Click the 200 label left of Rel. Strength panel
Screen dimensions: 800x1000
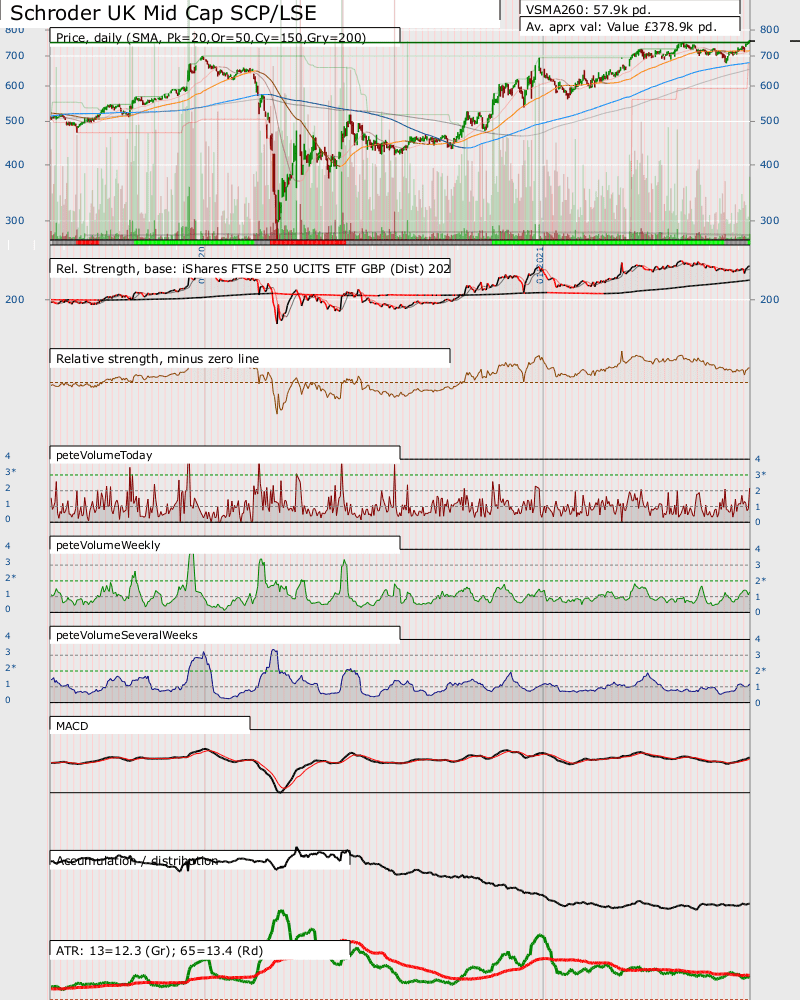15,299
